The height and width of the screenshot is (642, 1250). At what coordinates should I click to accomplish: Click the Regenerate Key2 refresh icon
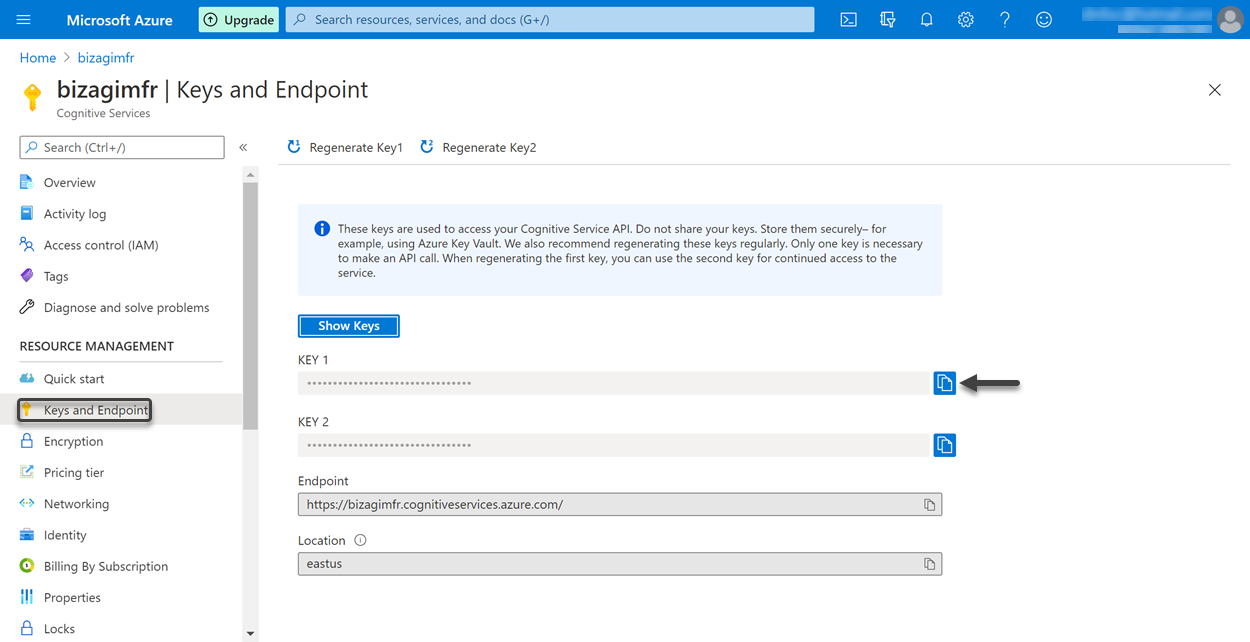pyautogui.click(x=427, y=147)
